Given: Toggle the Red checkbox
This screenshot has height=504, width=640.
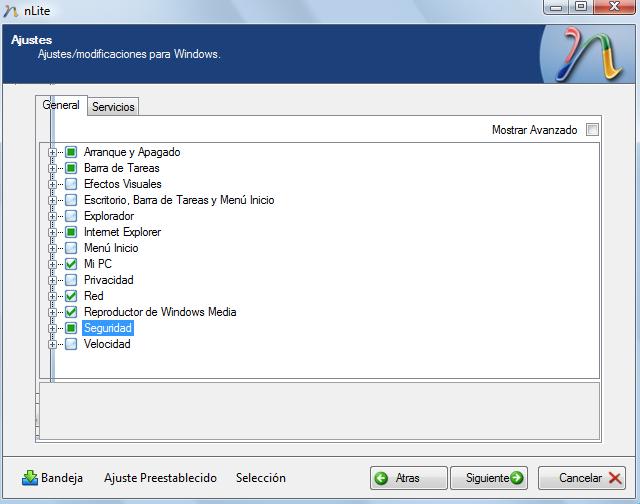Looking at the screenshot, I should click(x=71, y=296).
